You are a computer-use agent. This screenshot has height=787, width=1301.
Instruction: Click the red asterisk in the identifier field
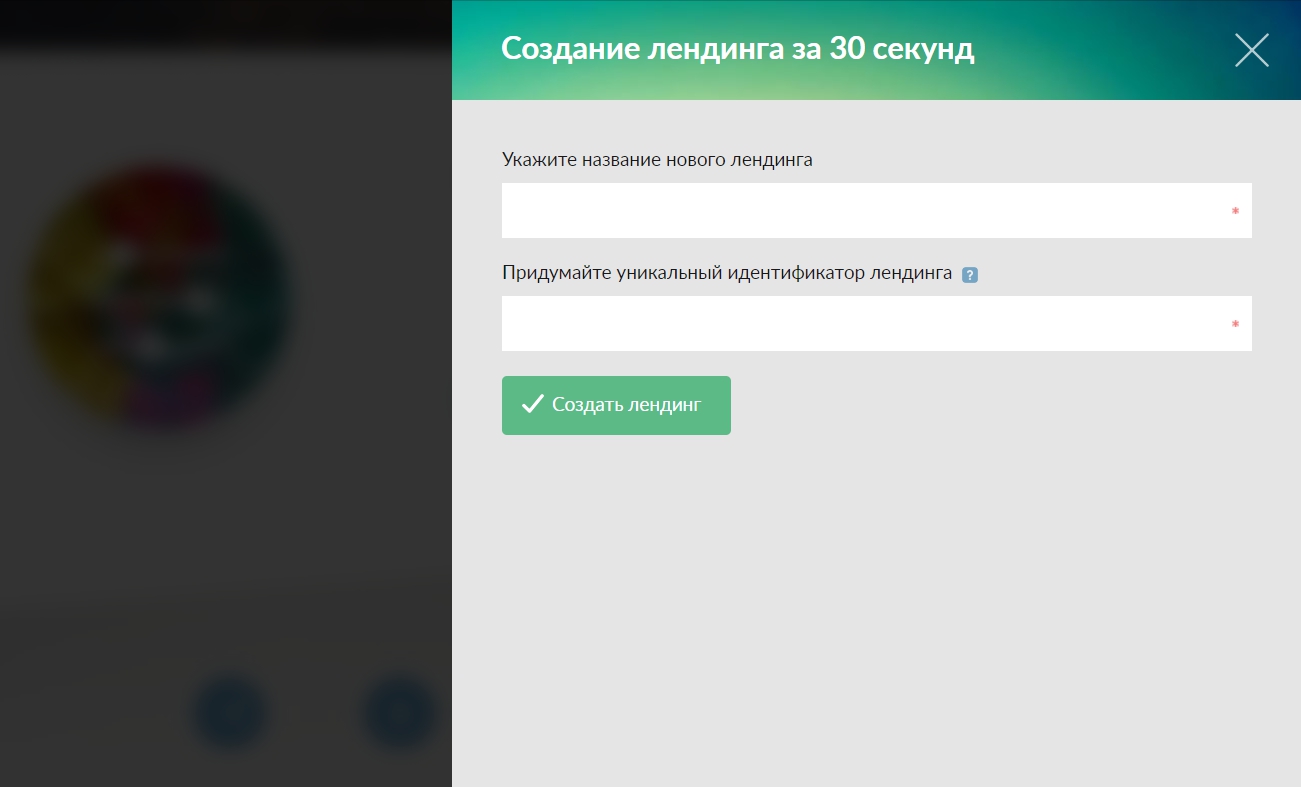coord(1235,325)
